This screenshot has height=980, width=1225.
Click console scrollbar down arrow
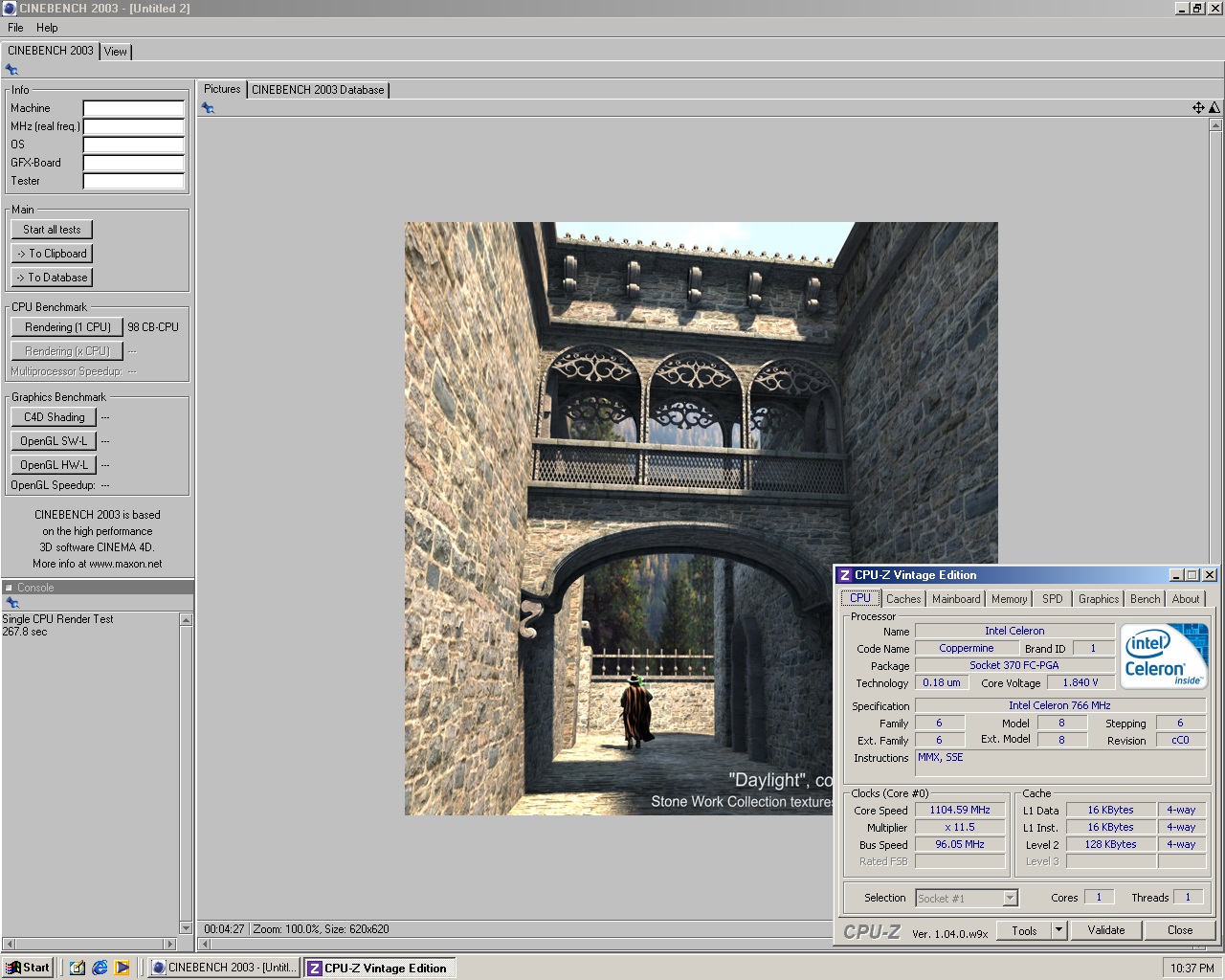(x=186, y=927)
